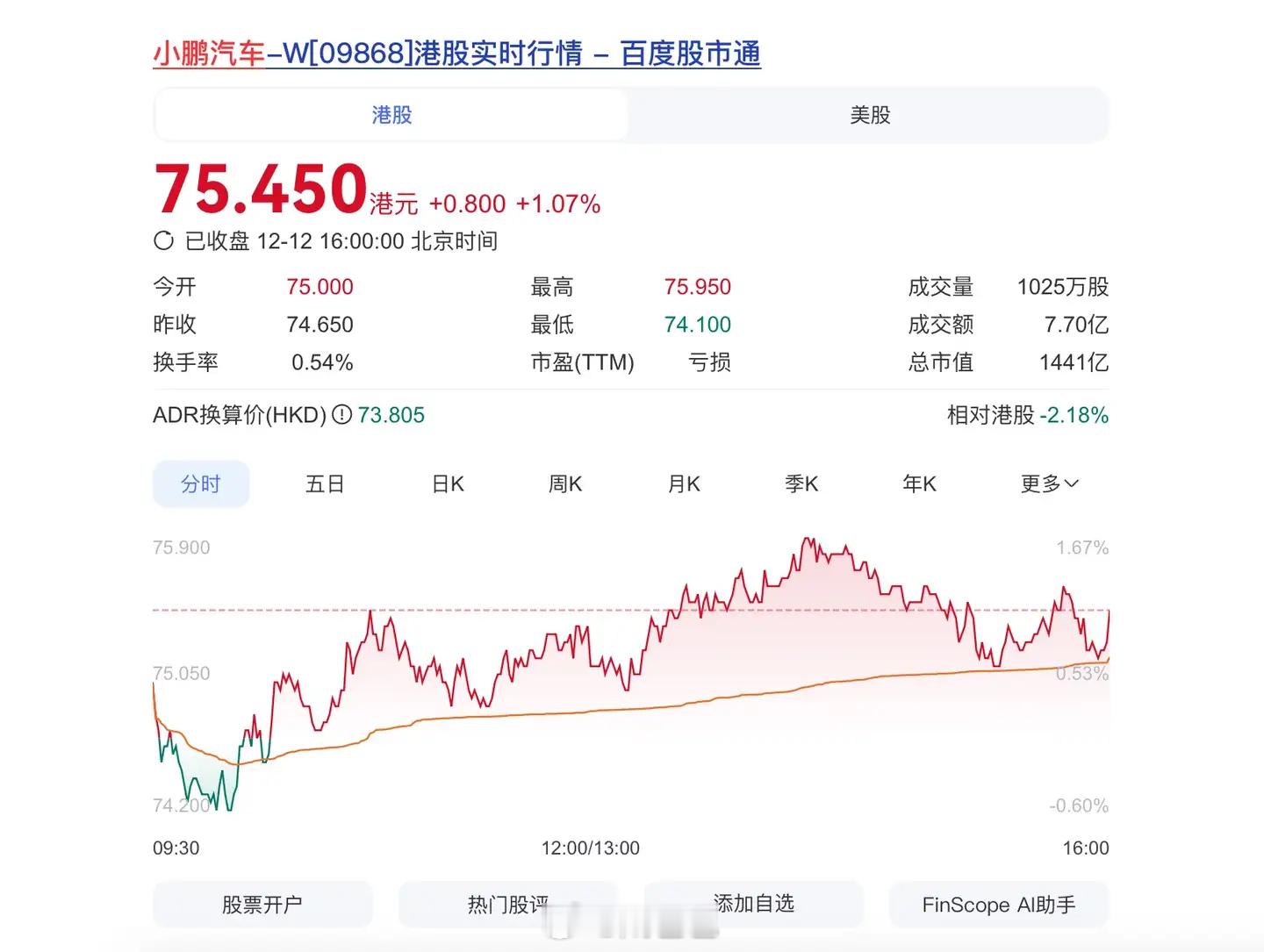Show the 年K yearly candlestick chart
Viewport: 1264px width, 952px height.
click(x=920, y=484)
